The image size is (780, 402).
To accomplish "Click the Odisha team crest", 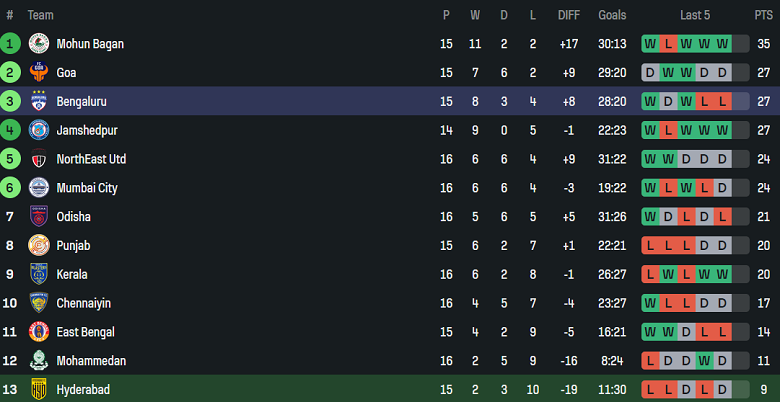I will (x=39, y=217).
